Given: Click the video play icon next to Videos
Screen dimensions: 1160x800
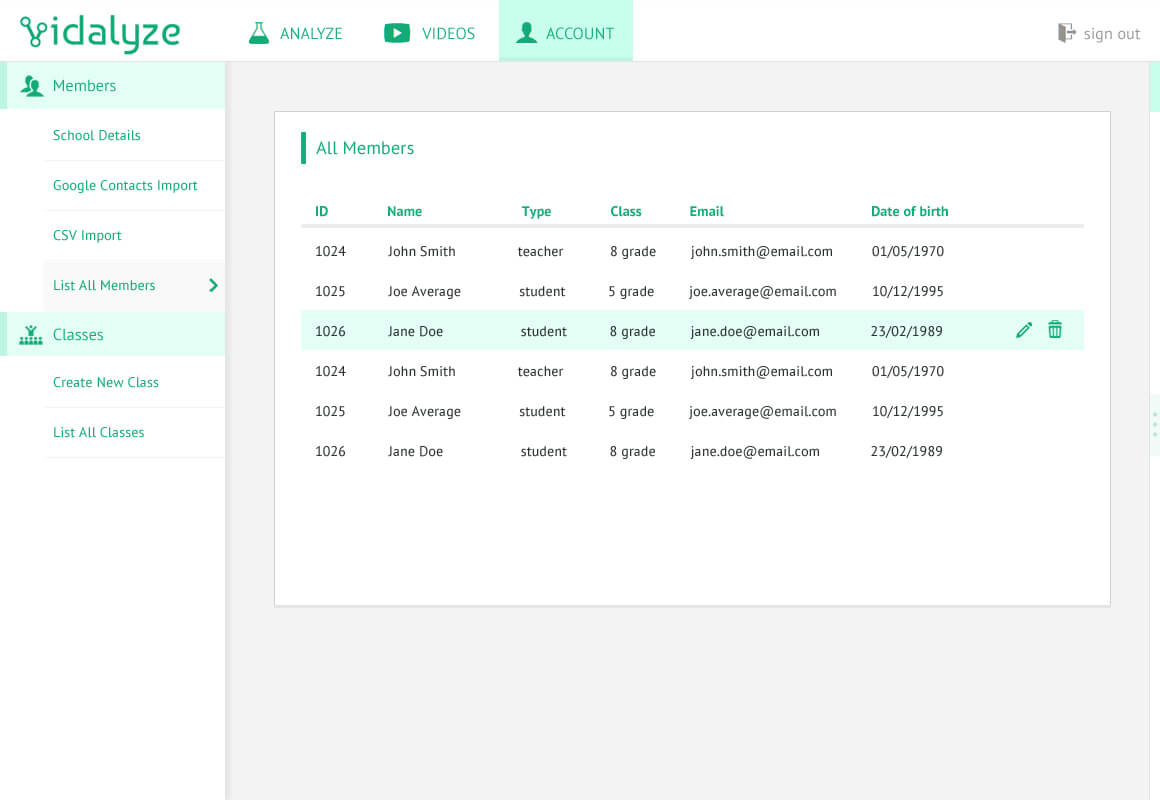Looking at the screenshot, I should pyautogui.click(x=397, y=33).
